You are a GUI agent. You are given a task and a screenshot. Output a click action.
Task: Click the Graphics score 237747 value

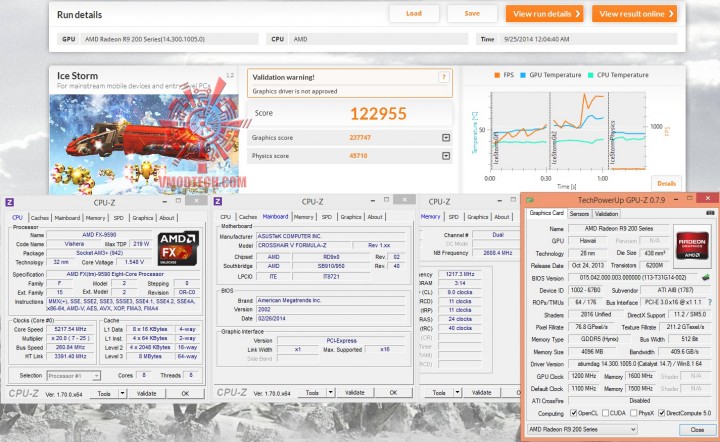(x=360, y=138)
